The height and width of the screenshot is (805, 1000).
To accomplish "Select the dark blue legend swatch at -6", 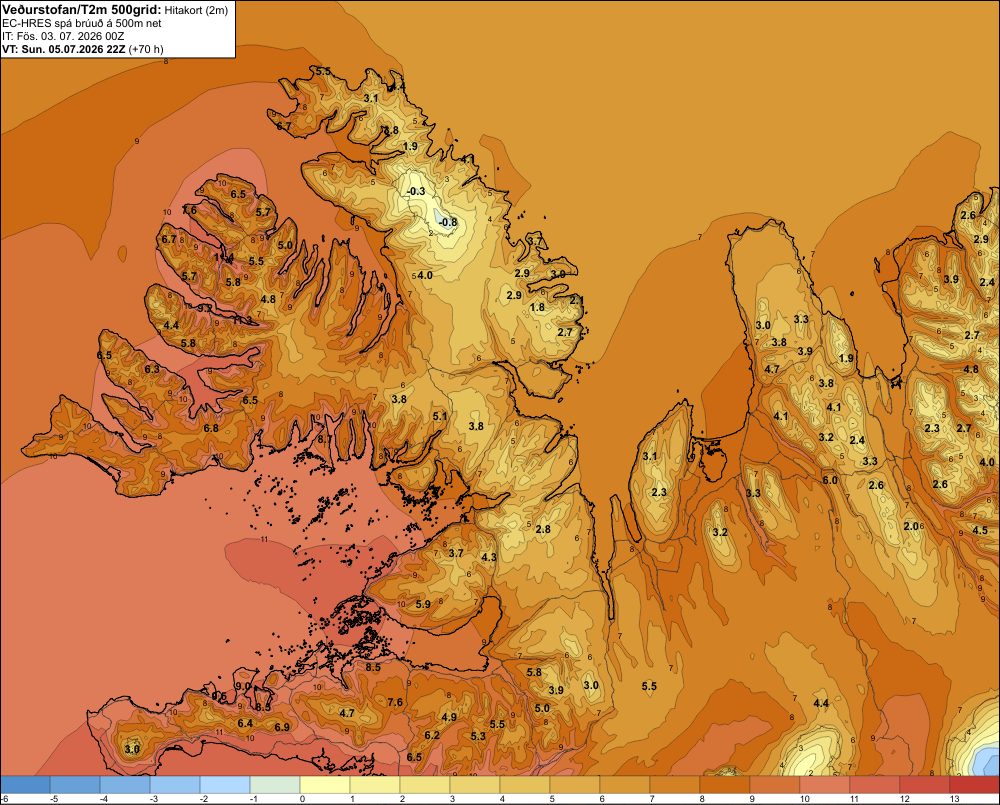I will (25, 784).
